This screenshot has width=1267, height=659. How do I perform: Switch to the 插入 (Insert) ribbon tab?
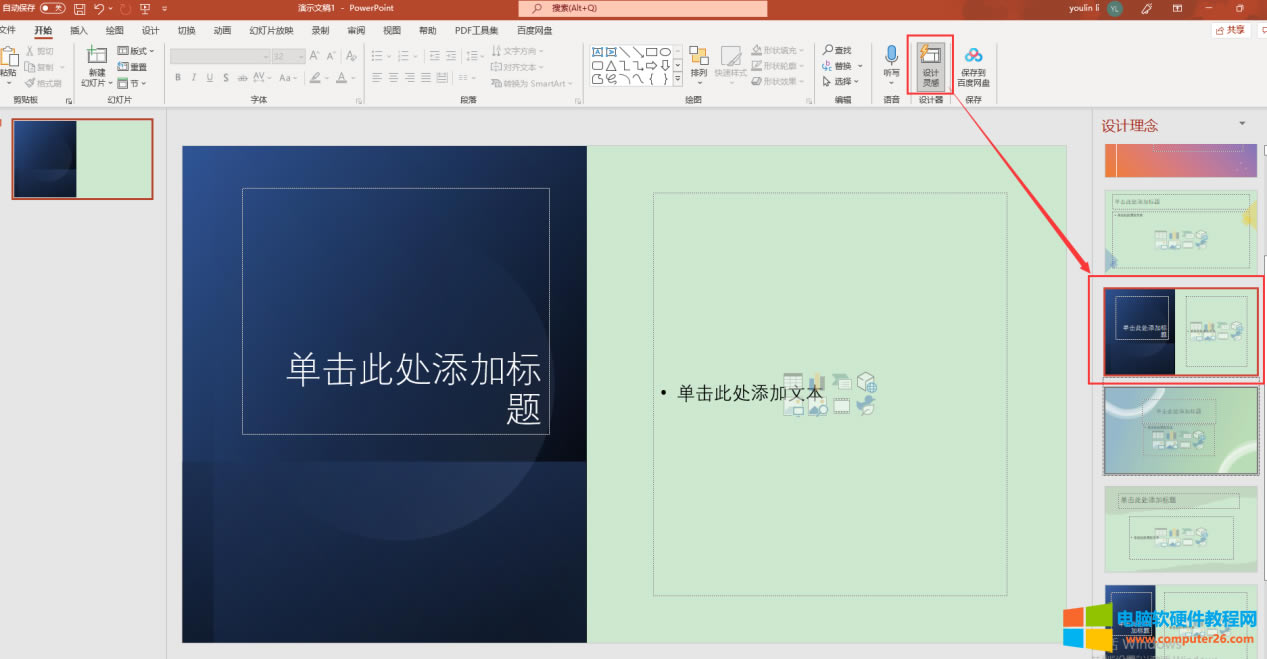(x=78, y=29)
